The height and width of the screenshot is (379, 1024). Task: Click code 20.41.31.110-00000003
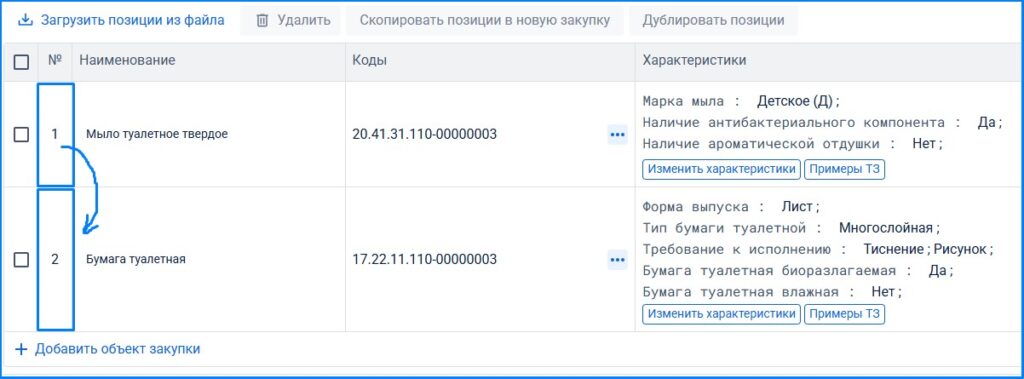tap(424, 135)
